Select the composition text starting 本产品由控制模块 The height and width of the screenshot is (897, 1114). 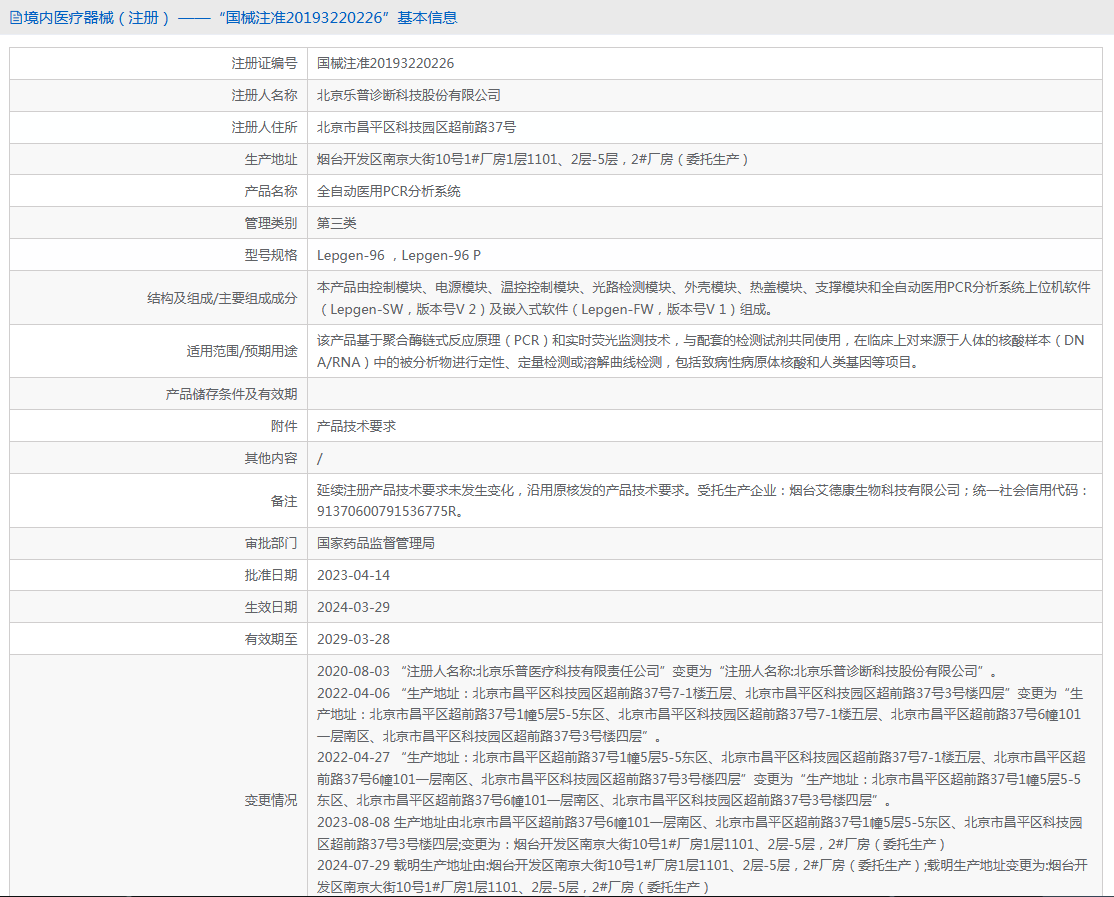tap(703, 298)
